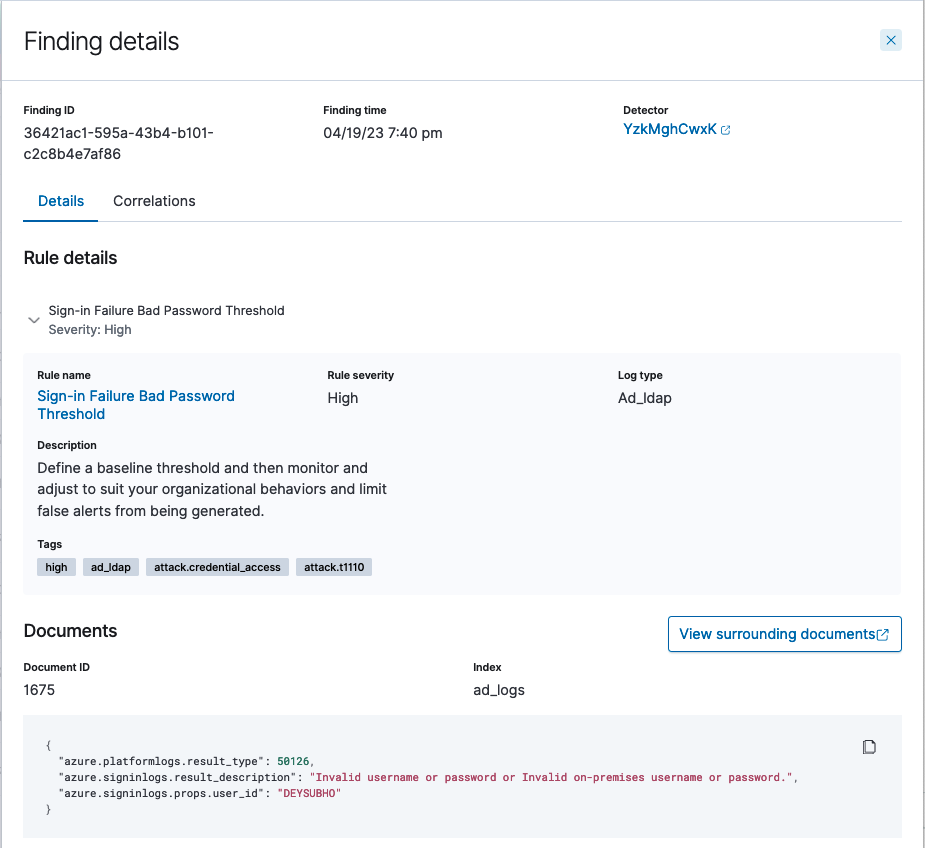The height and width of the screenshot is (848, 925).
Task: Switch to the Details tab
Action: (60, 201)
